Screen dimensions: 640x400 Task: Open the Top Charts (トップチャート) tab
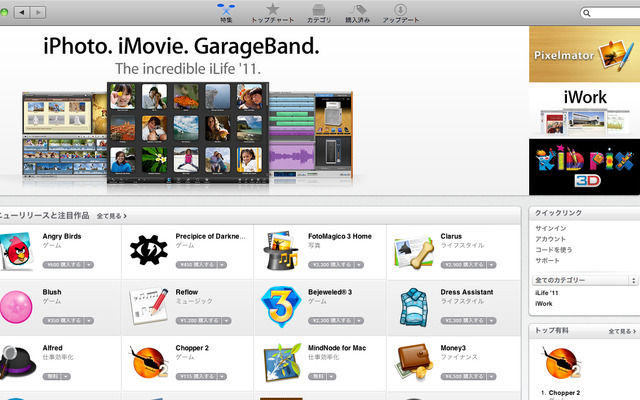click(272, 13)
